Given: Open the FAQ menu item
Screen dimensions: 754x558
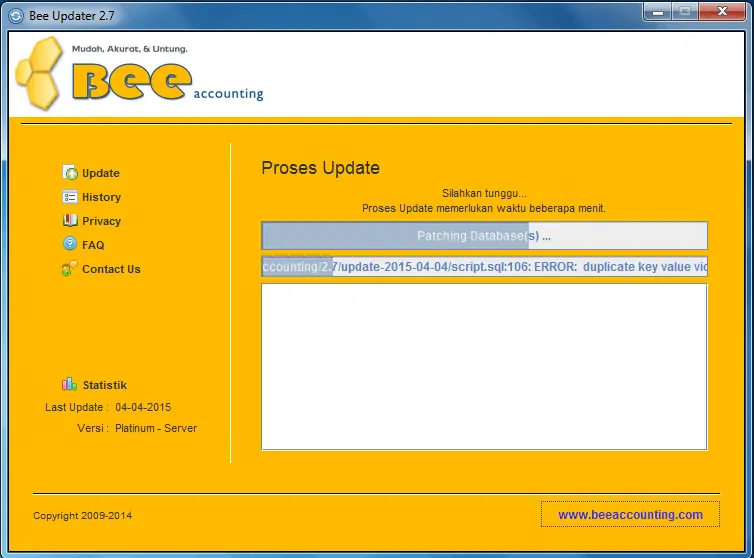Looking at the screenshot, I should [93, 245].
